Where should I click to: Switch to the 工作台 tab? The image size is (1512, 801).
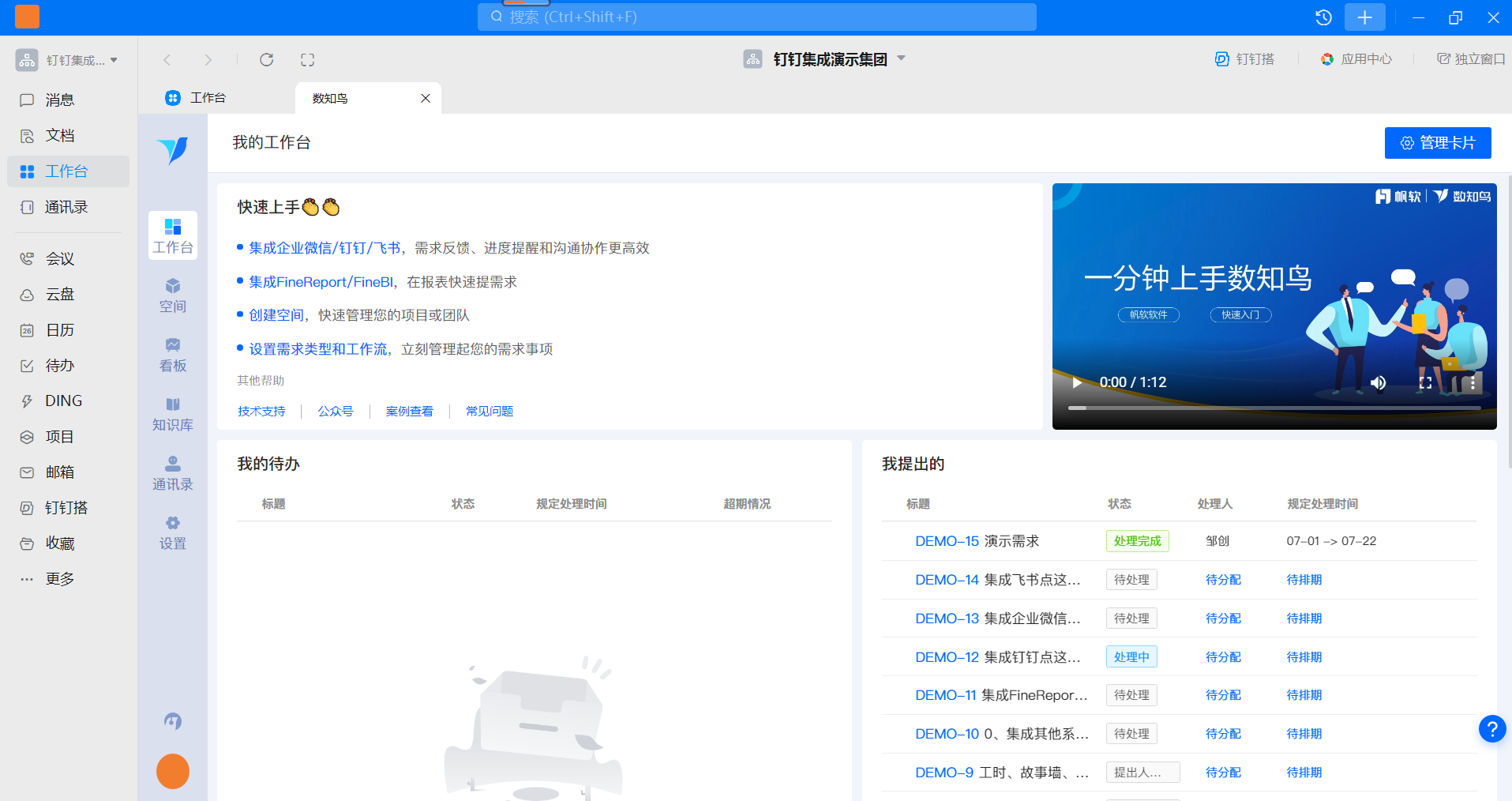point(195,98)
